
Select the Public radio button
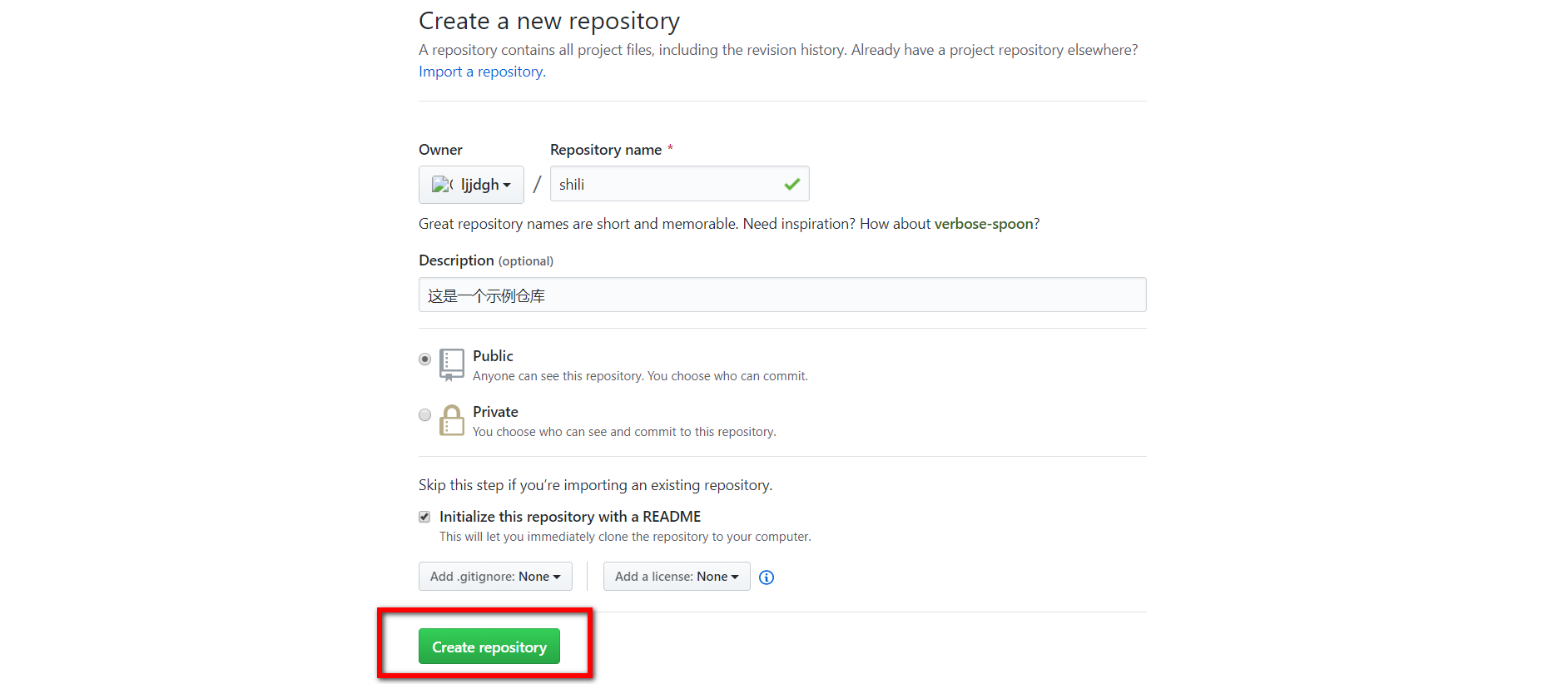tap(425, 359)
